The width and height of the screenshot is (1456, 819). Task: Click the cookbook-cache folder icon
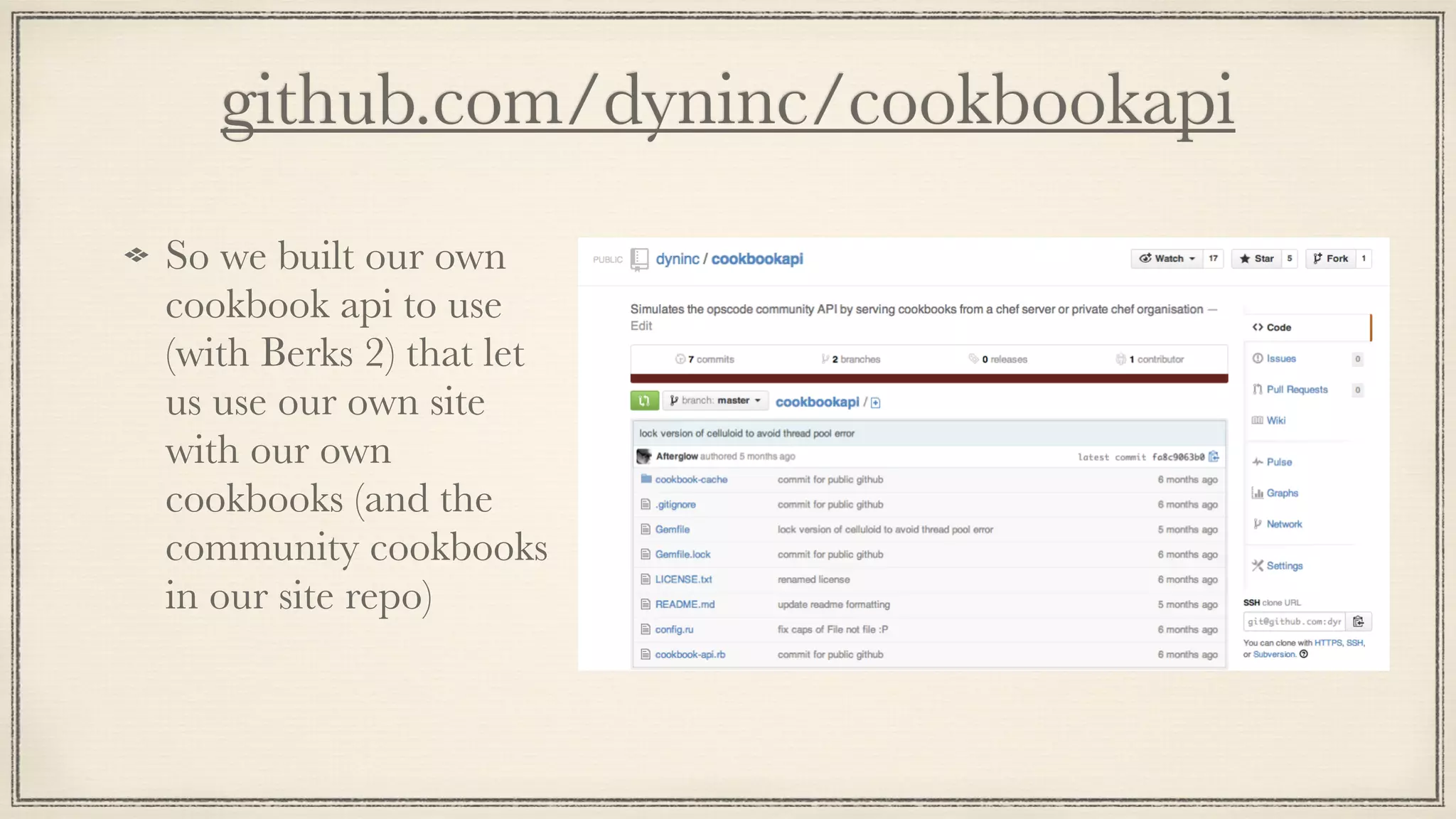click(646, 478)
